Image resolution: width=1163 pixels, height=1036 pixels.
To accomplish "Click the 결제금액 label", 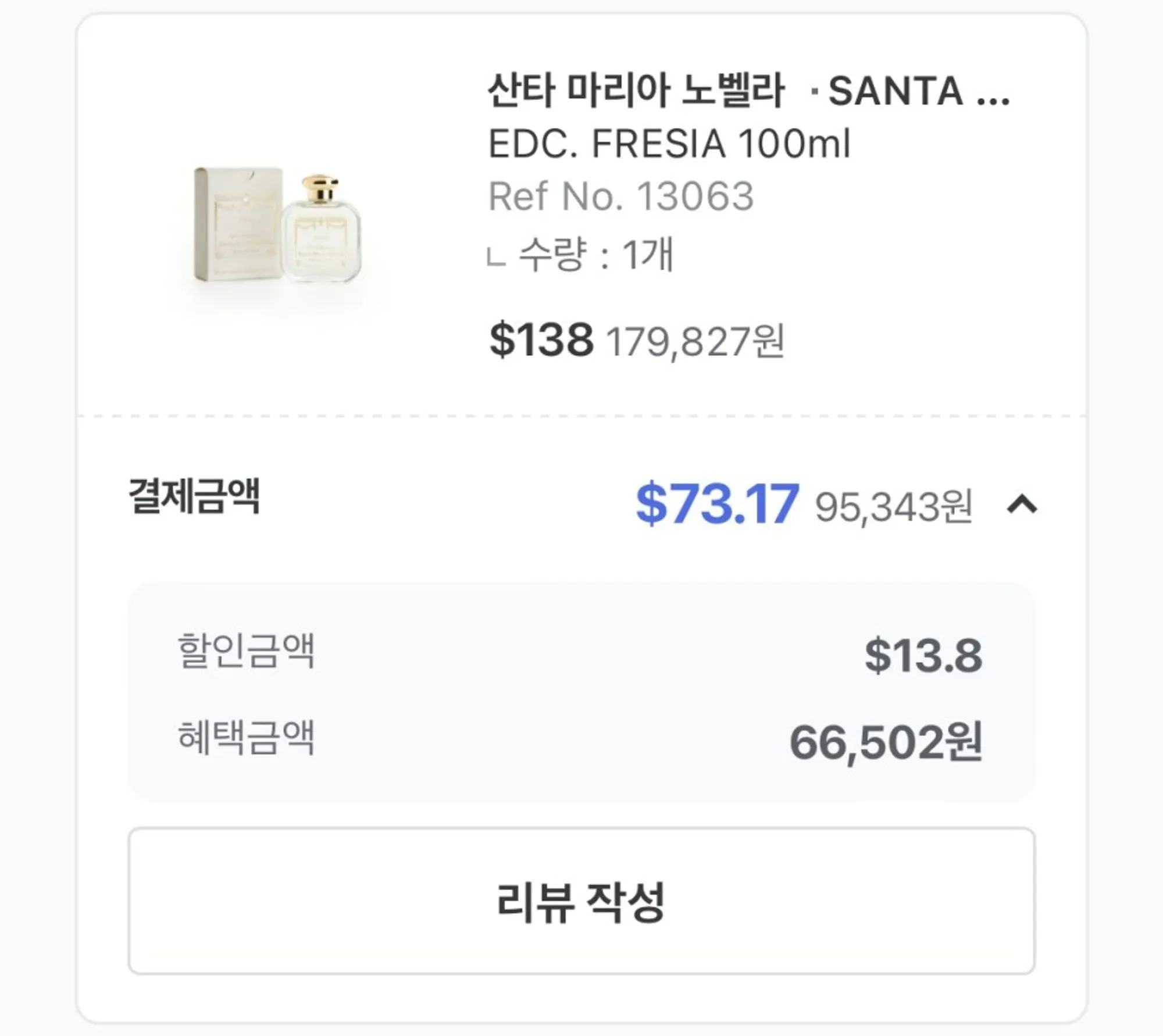I will [x=194, y=496].
